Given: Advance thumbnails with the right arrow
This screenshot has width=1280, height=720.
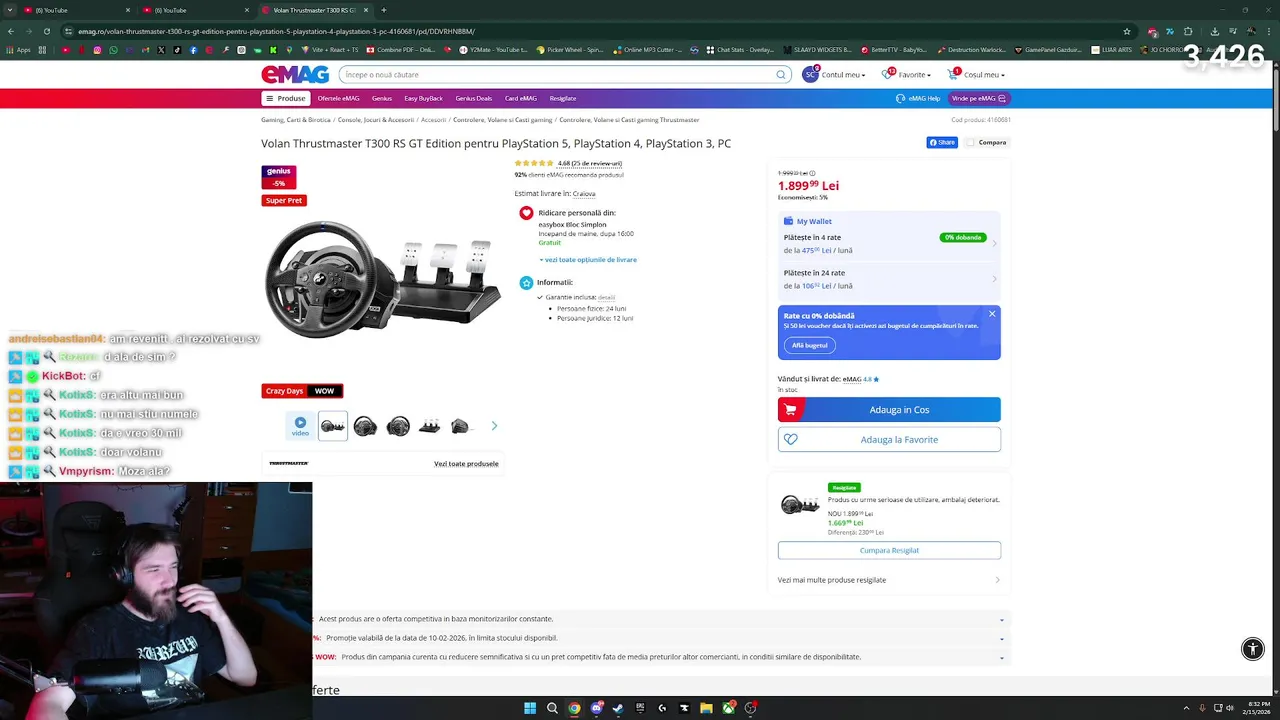Looking at the screenshot, I should [x=493, y=426].
